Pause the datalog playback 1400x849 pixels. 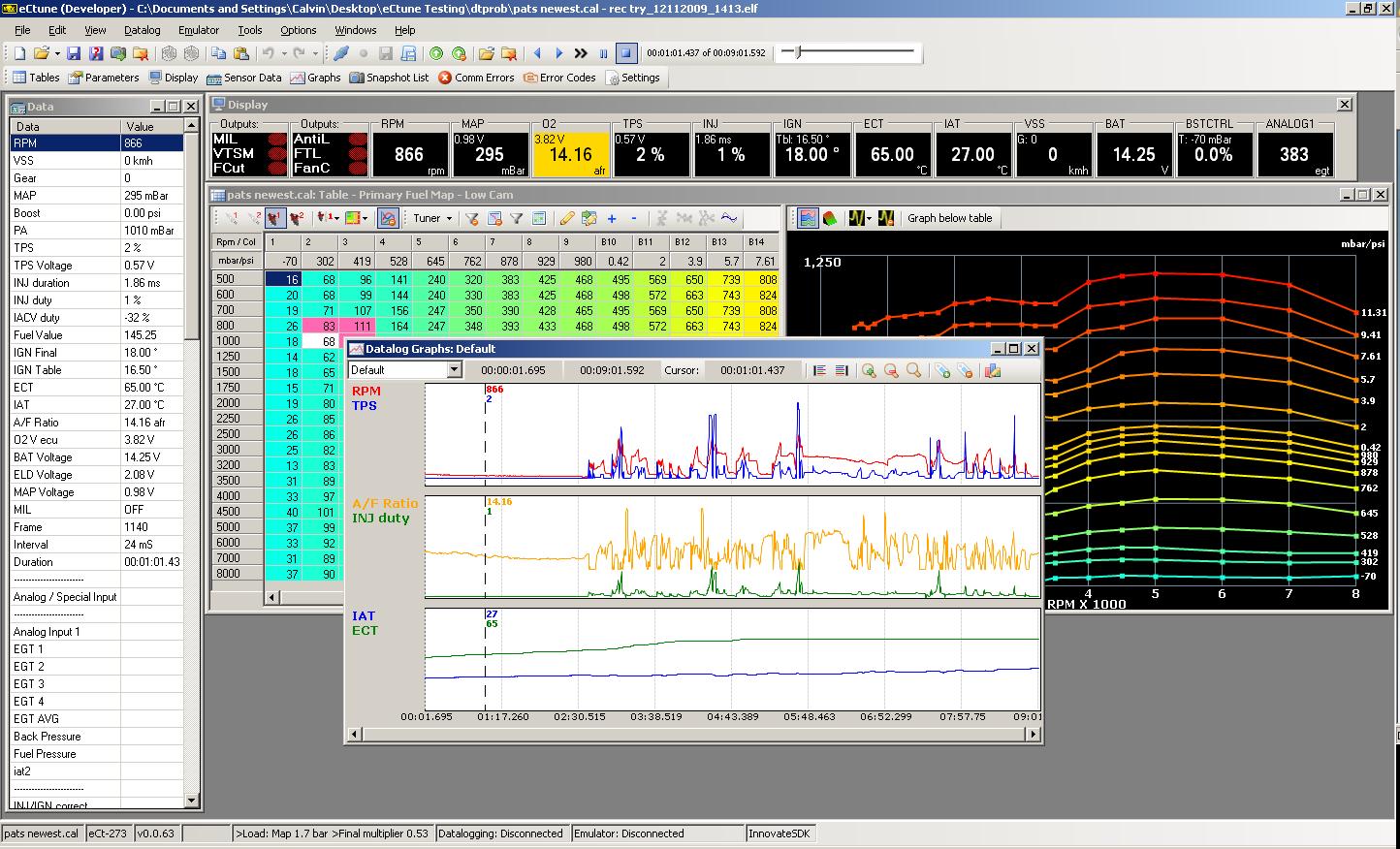click(603, 53)
